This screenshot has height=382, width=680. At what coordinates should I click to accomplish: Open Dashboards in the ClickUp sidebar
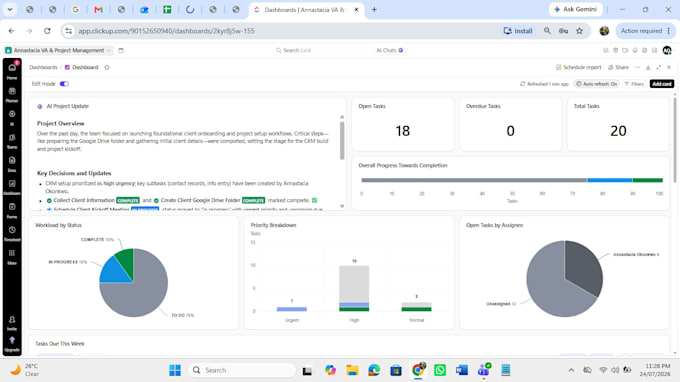click(12, 187)
